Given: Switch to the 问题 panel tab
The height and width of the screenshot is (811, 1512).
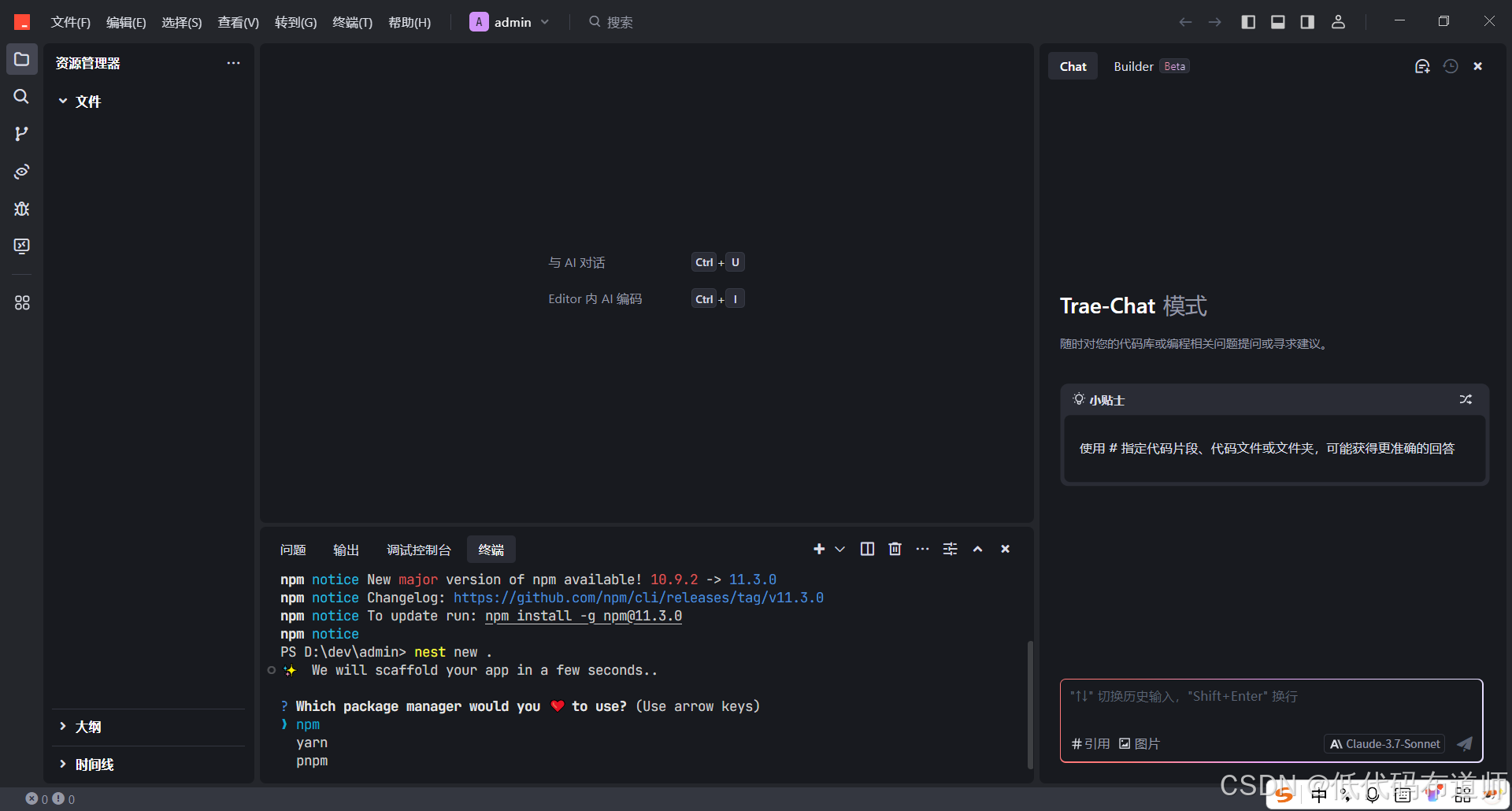Looking at the screenshot, I should point(293,550).
